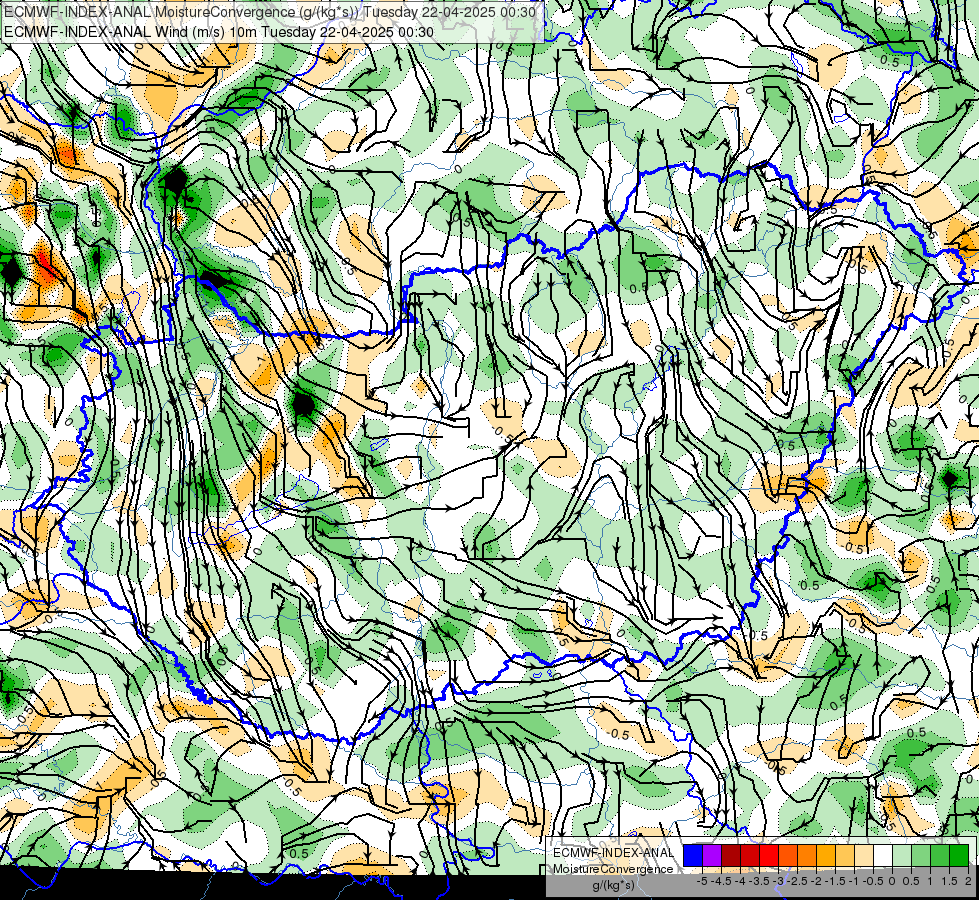
Task: Click the legend scale value -0.5
Action: 873,881
